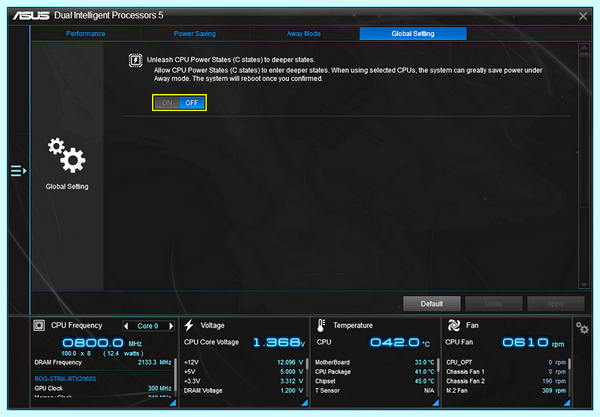This screenshot has width=600, height=417.
Task: Click the ROG-STRIX-RTX2060S GPU link
Action: click(65, 379)
